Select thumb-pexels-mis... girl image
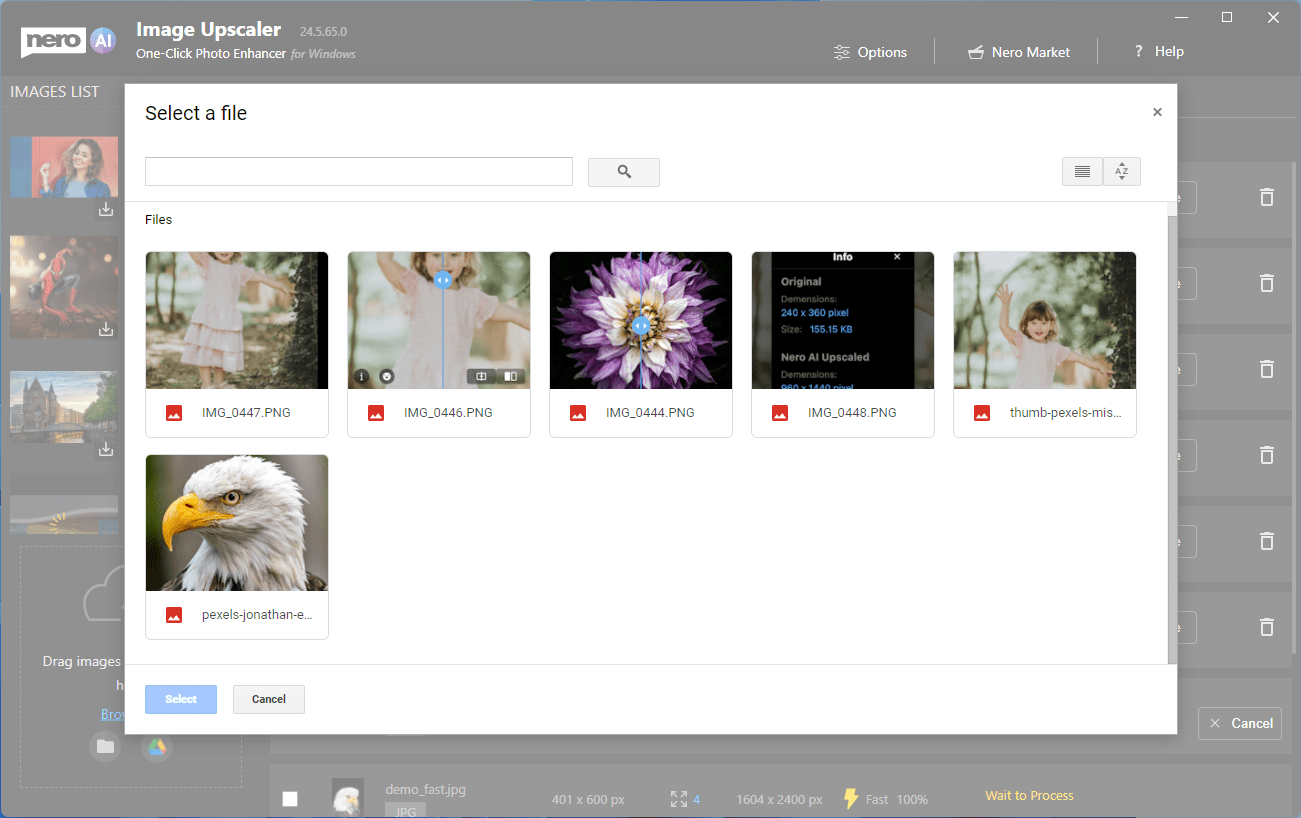 pos(1045,320)
